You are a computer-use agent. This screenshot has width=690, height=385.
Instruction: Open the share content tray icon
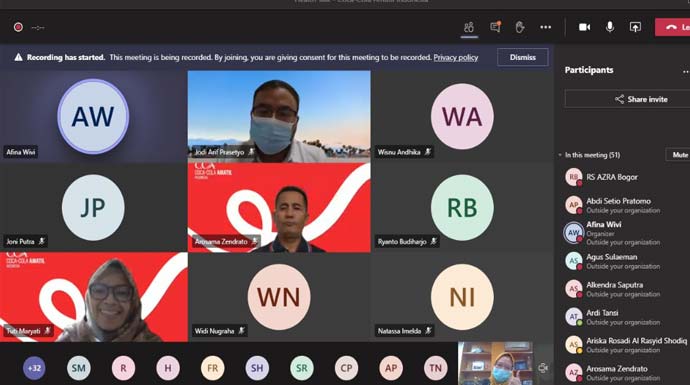(x=635, y=27)
